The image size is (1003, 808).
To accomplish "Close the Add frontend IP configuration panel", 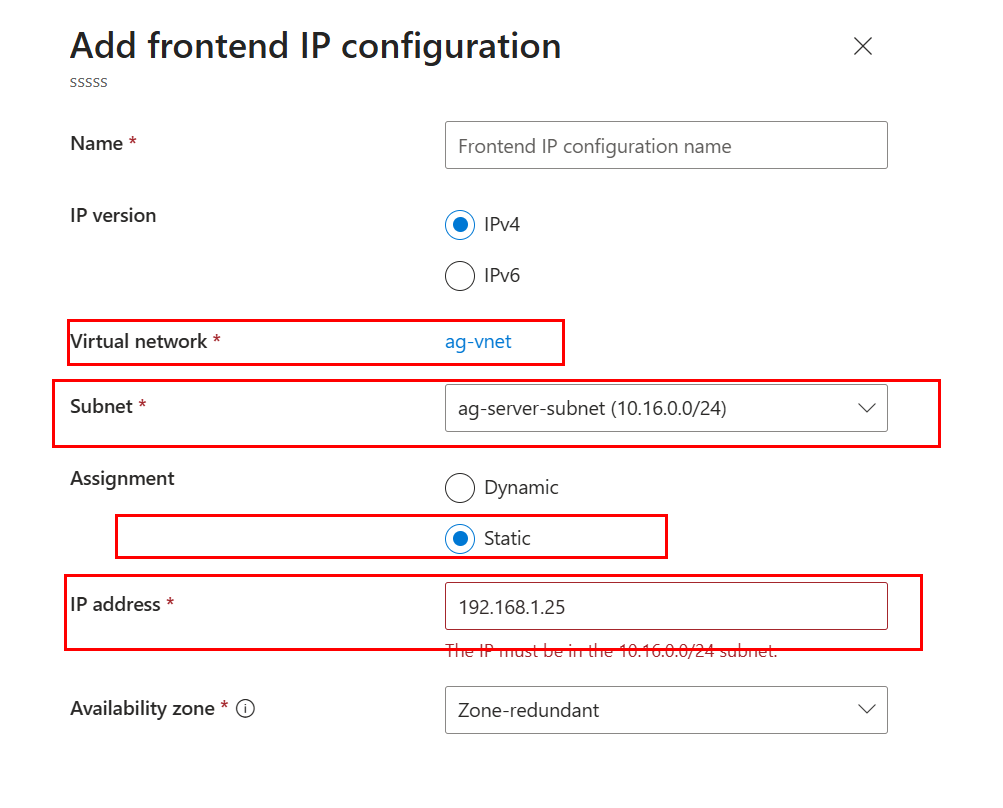I will 863,46.
